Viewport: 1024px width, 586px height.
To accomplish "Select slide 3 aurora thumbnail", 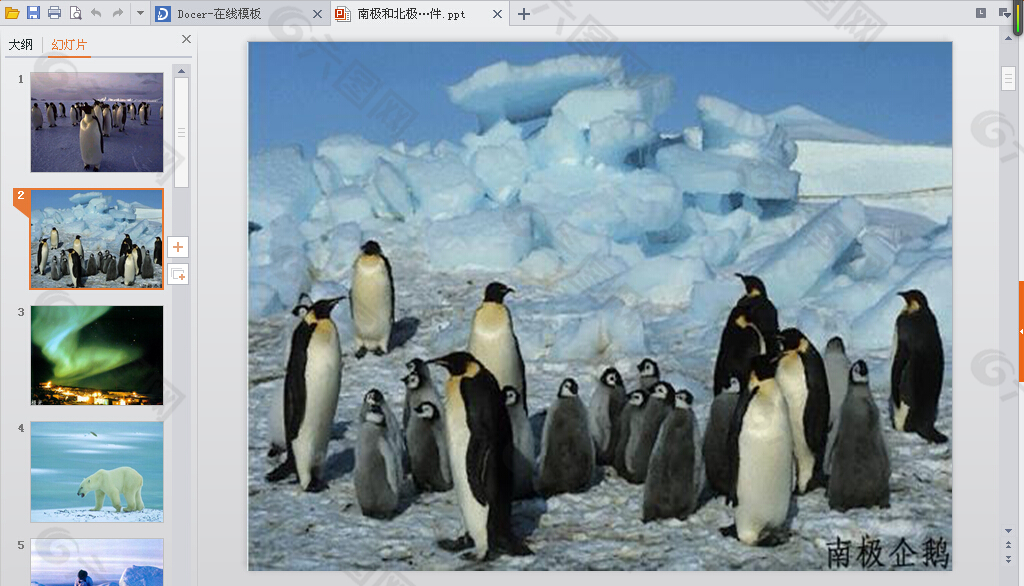I will coord(97,355).
